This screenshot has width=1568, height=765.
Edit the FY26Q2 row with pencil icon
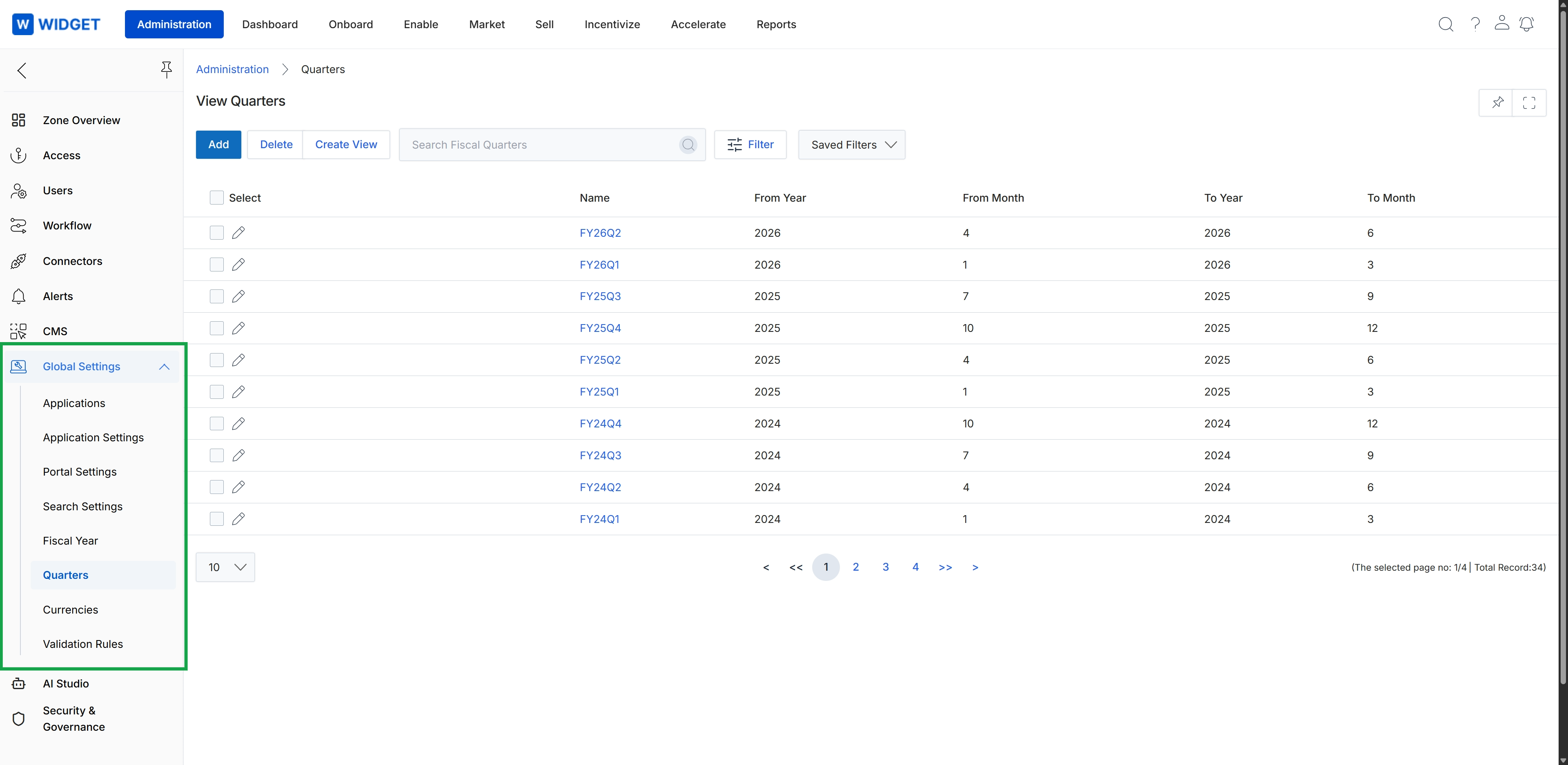[x=238, y=233]
